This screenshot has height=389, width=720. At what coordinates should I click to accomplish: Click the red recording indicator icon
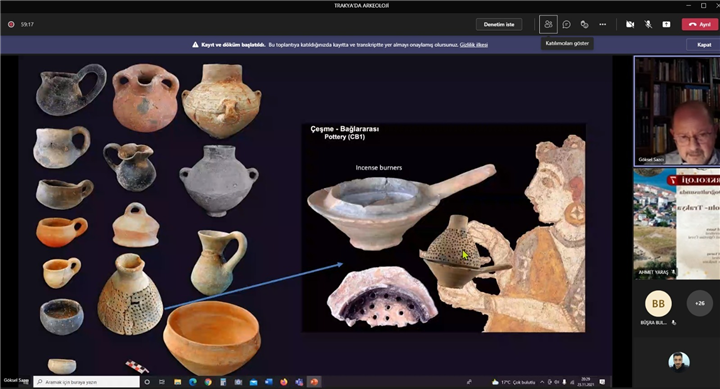point(11,24)
